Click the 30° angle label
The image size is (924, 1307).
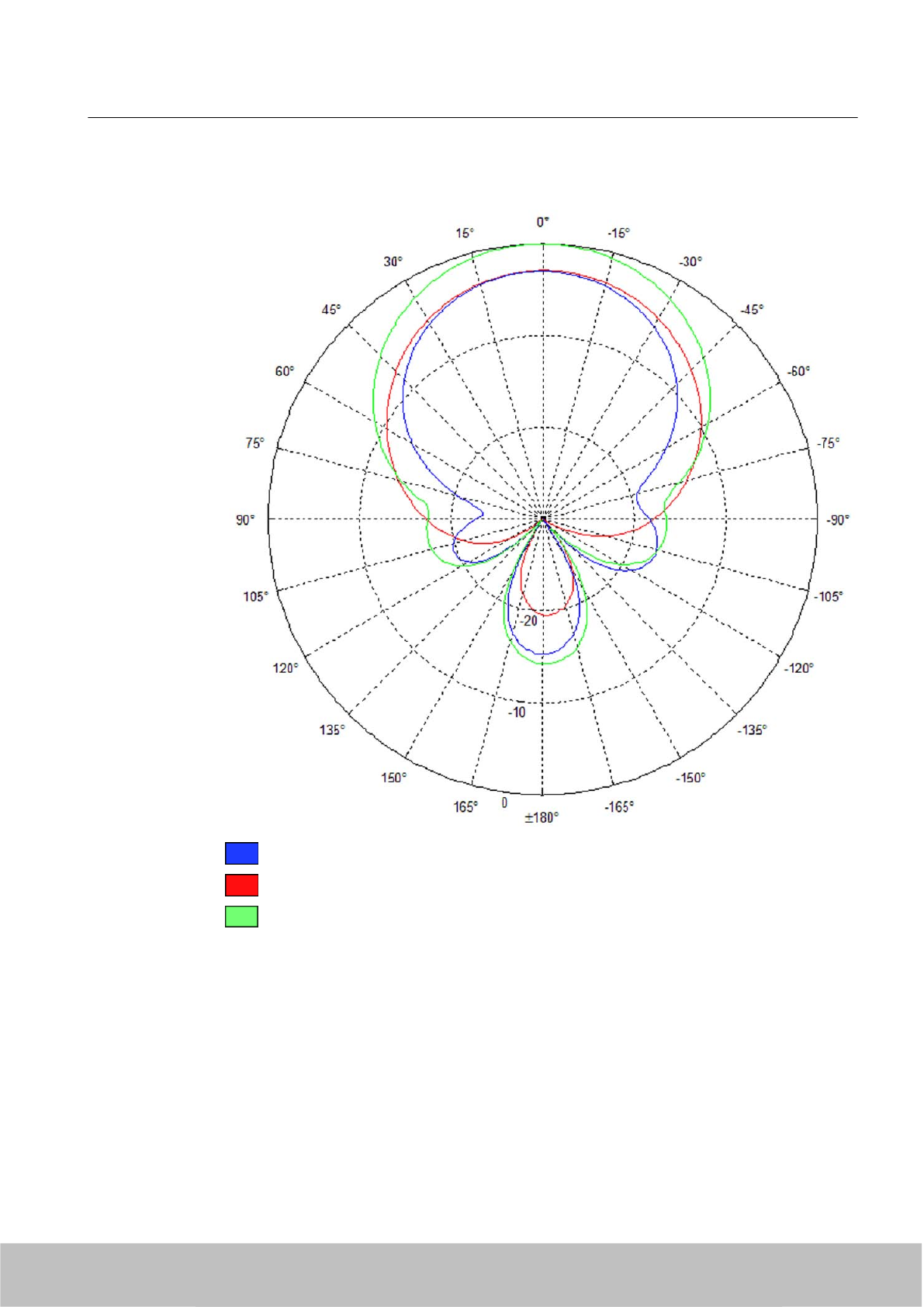[x=393, y=262]
